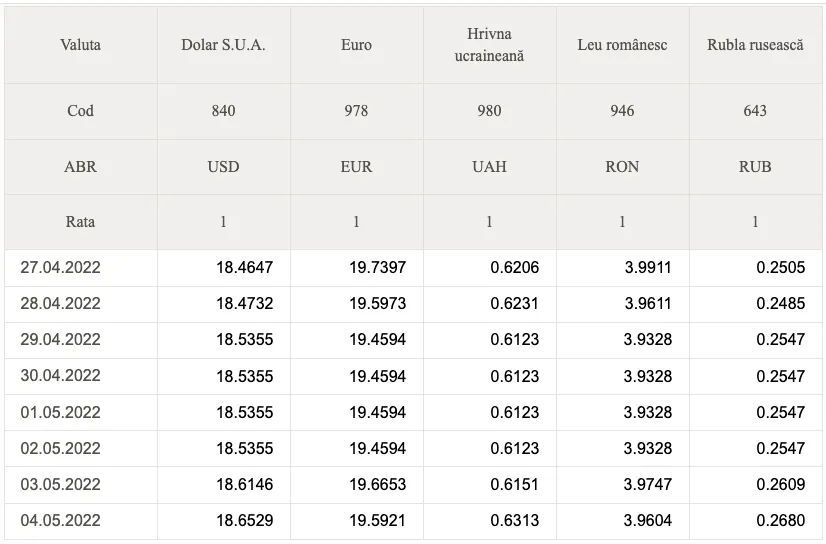
Task: Select the USD abbreviation cell
Action: click(223, 167)
